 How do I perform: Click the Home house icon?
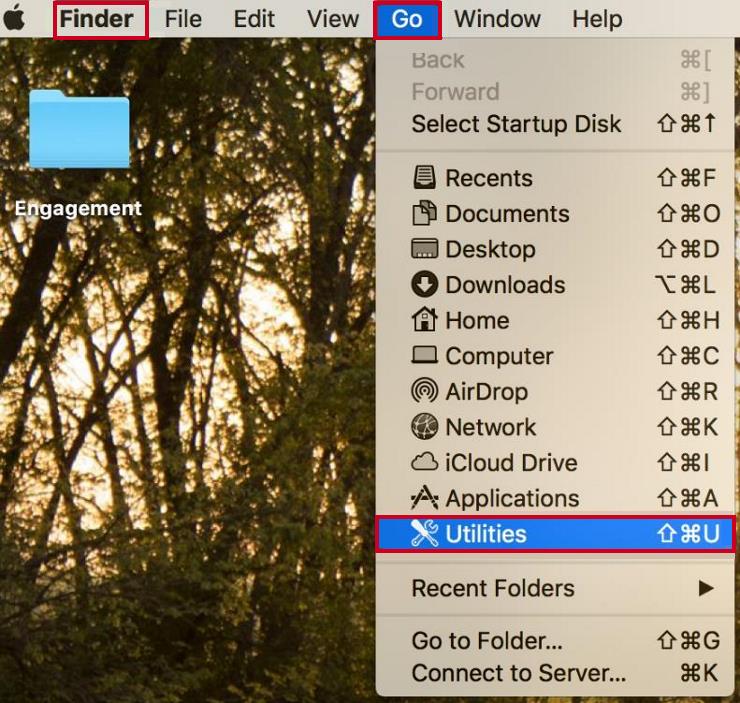(x=424, y=319)
